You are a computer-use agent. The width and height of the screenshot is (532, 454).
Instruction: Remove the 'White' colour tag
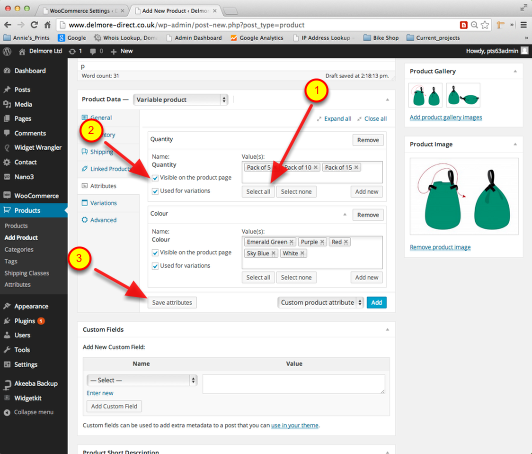tap(302, 253)
